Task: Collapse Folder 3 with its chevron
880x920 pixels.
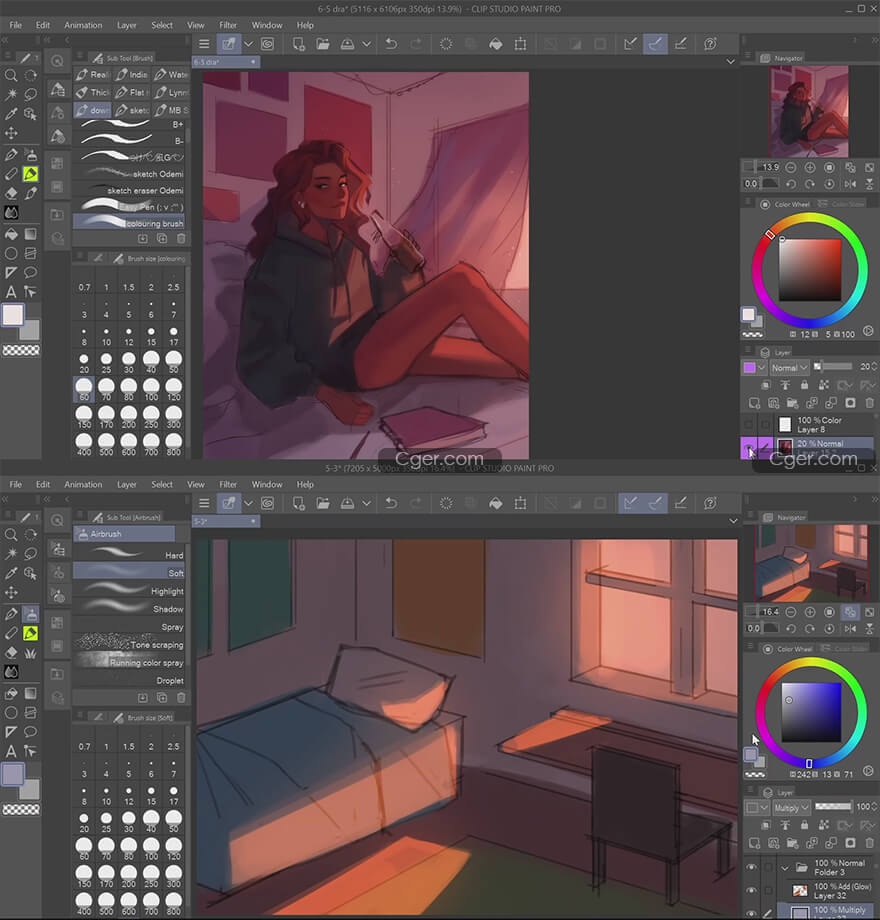Action: (x=785, y=868)
